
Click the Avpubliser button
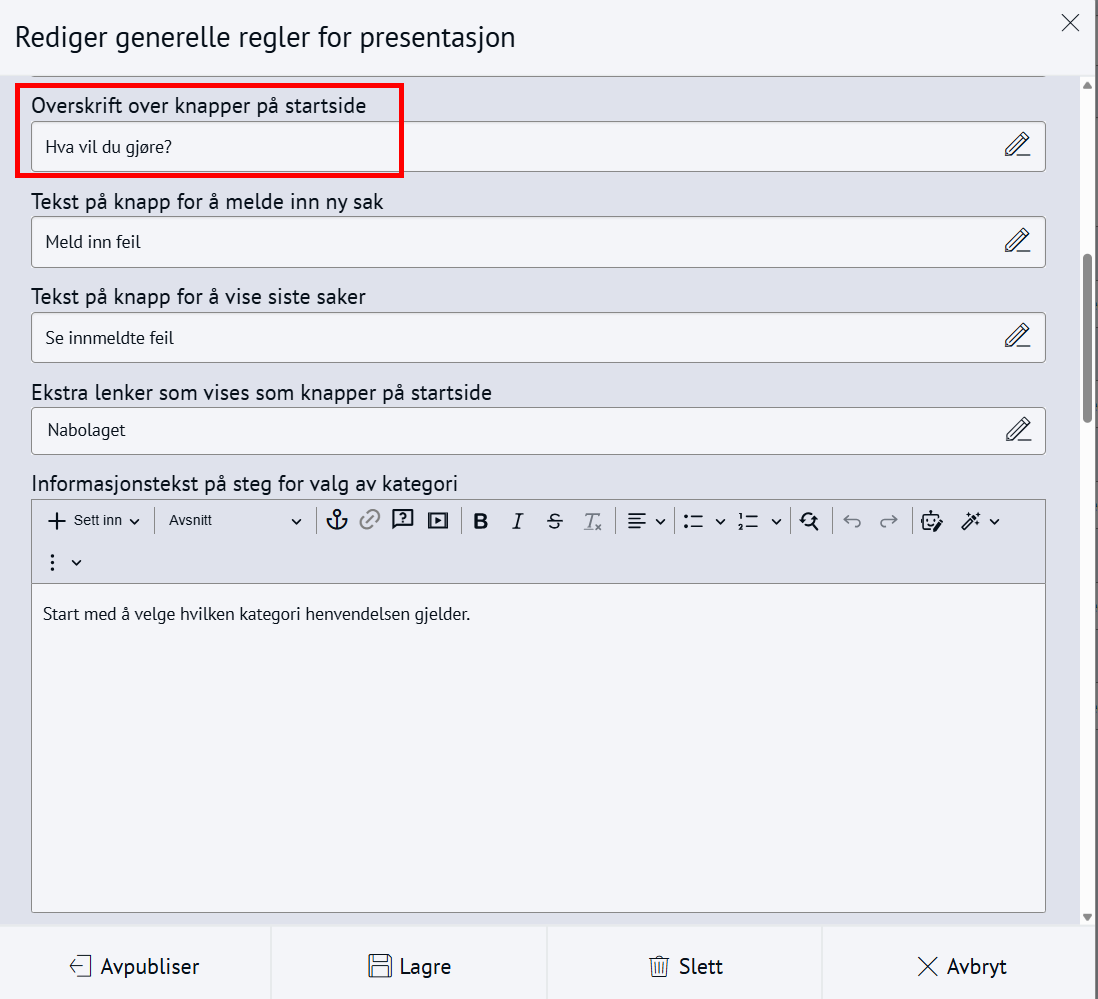pos(135,967)
